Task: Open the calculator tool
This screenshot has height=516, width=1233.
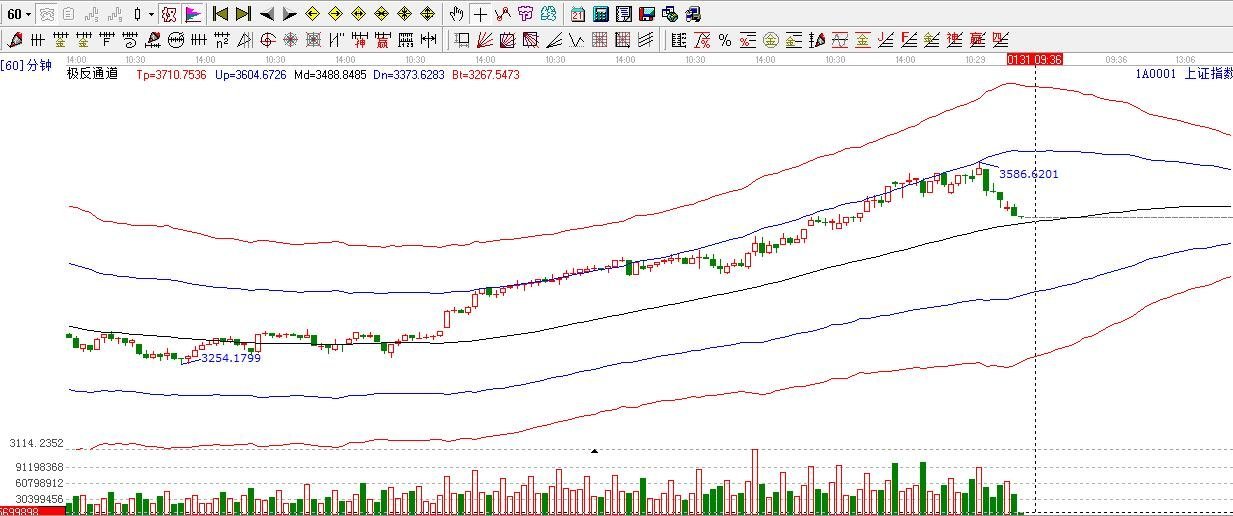Action: 600,14
